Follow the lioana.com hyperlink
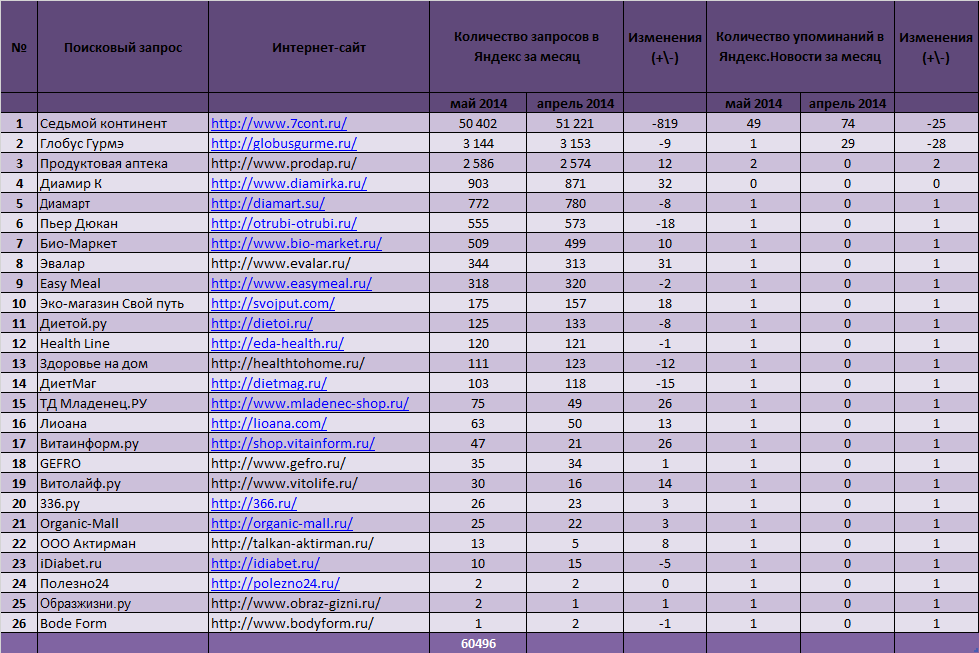Viewport: 979px width, 653px height. coord(268,423)
